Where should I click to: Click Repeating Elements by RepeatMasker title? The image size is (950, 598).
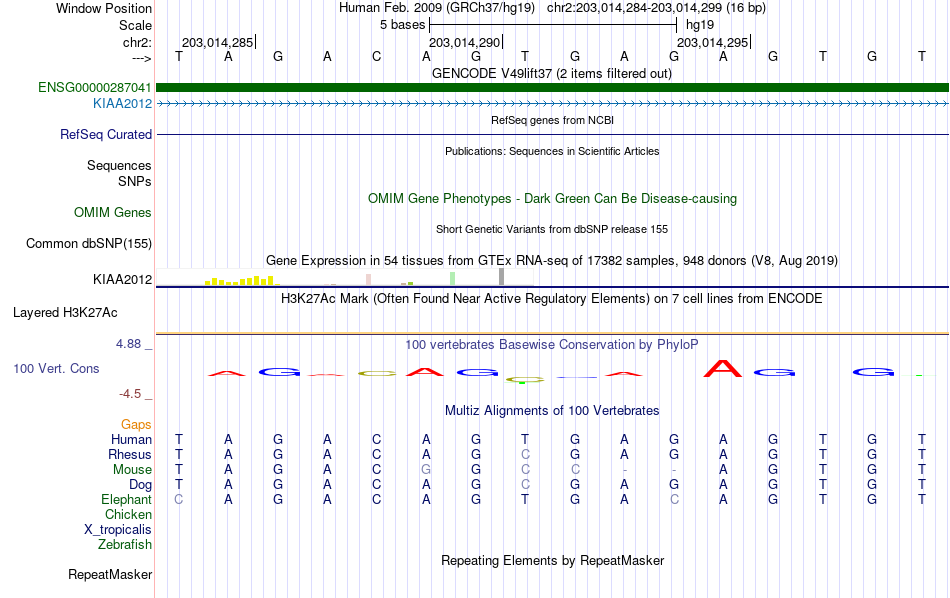(x=553, y=560)
